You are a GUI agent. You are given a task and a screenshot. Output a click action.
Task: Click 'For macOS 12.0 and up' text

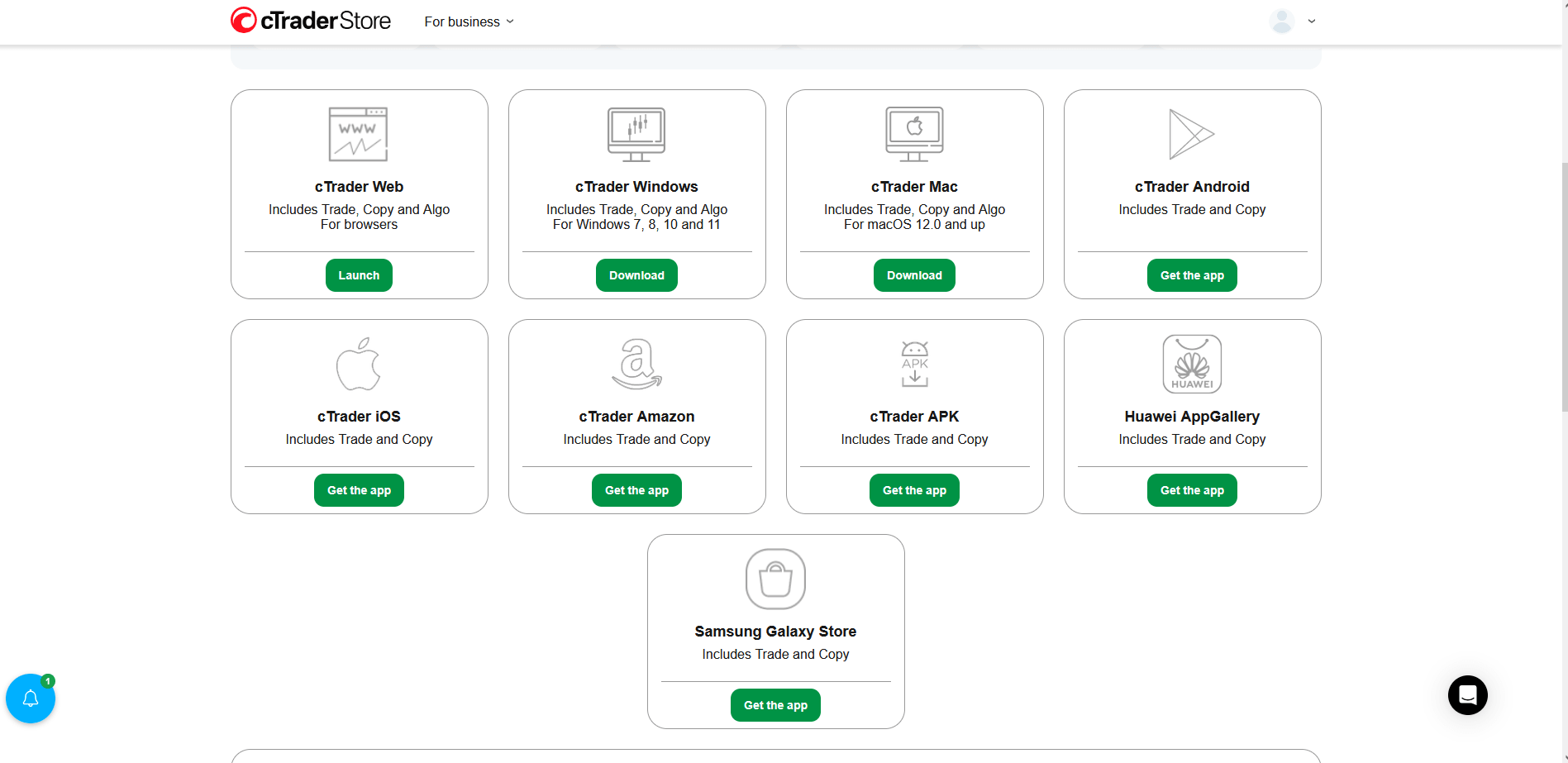click(x=914, y=225)
